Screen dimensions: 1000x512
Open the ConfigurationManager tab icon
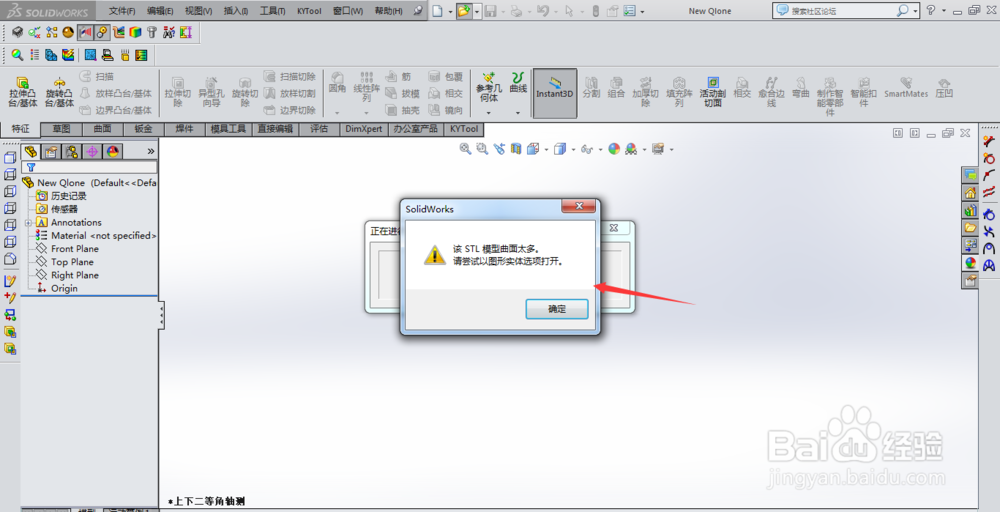71,151
